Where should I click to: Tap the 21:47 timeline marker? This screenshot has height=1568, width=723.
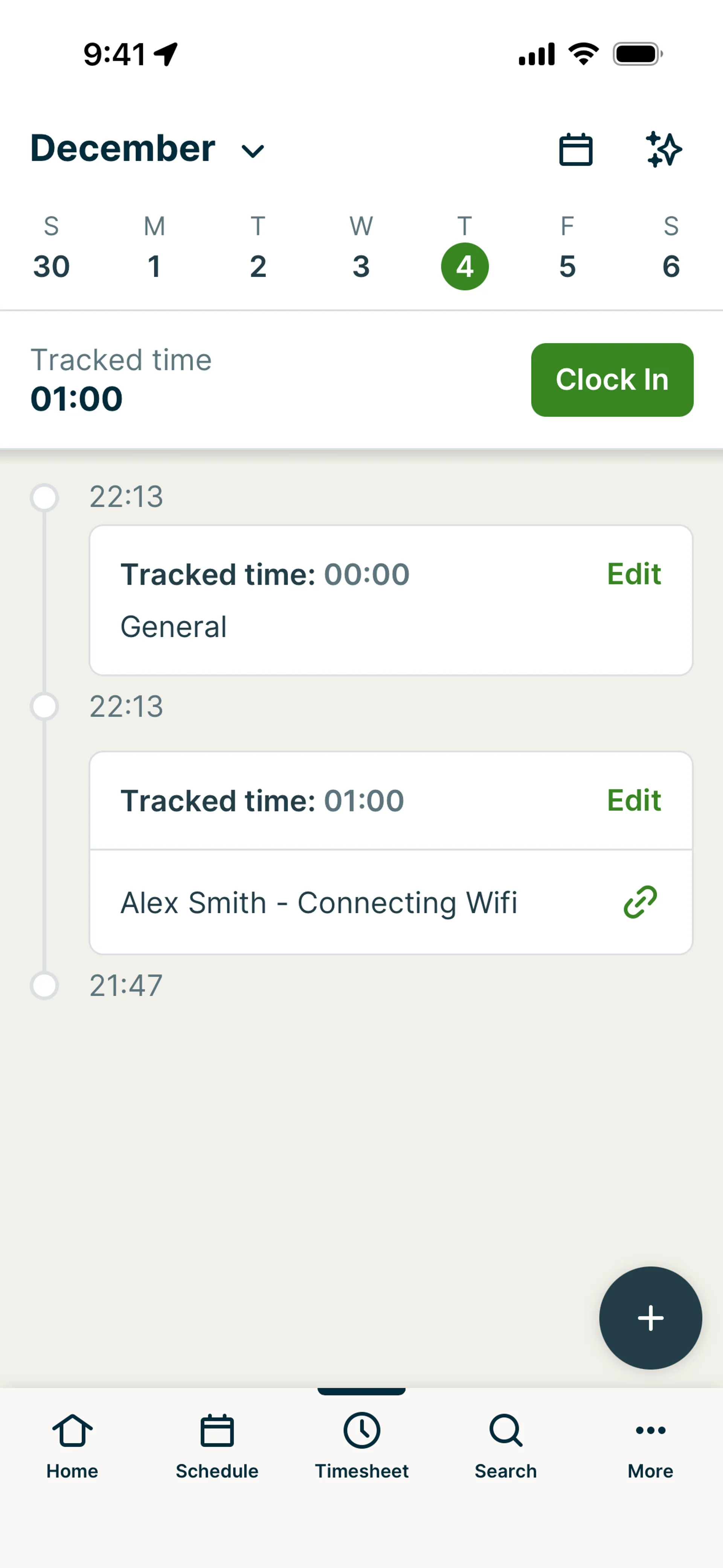[x=44, y=986]
